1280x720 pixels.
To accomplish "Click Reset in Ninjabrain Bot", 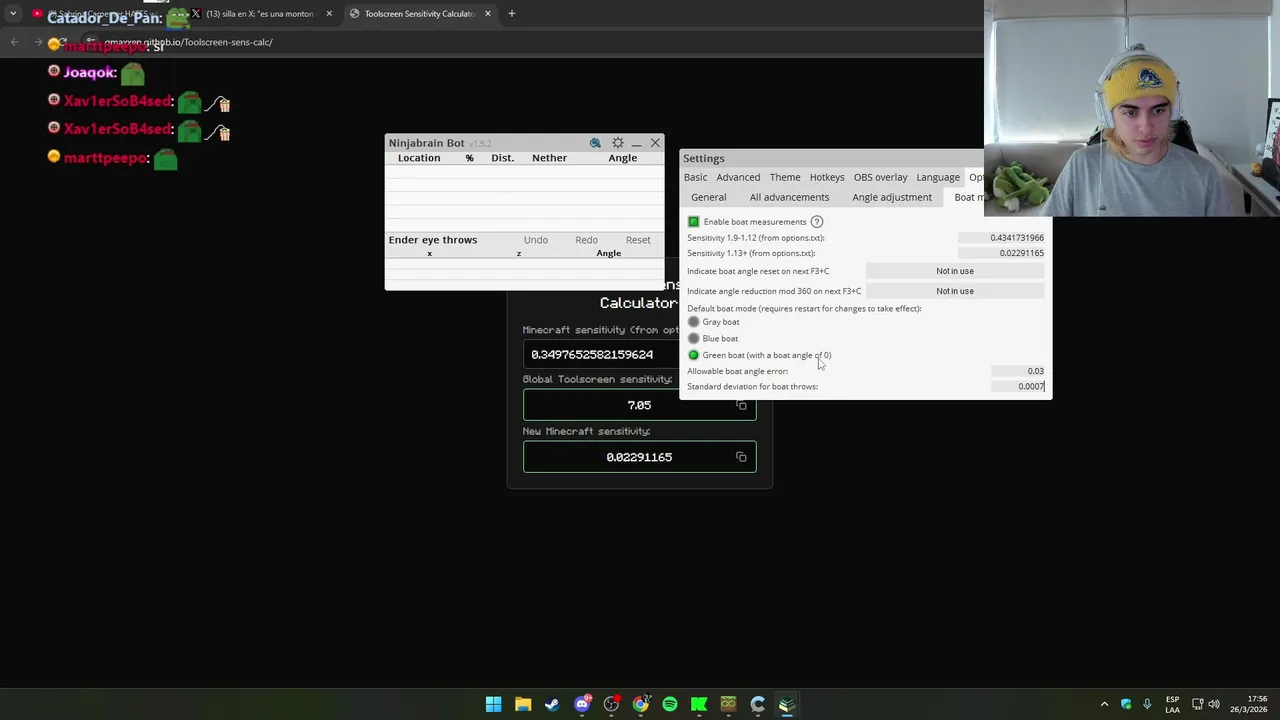I will 638,240.
